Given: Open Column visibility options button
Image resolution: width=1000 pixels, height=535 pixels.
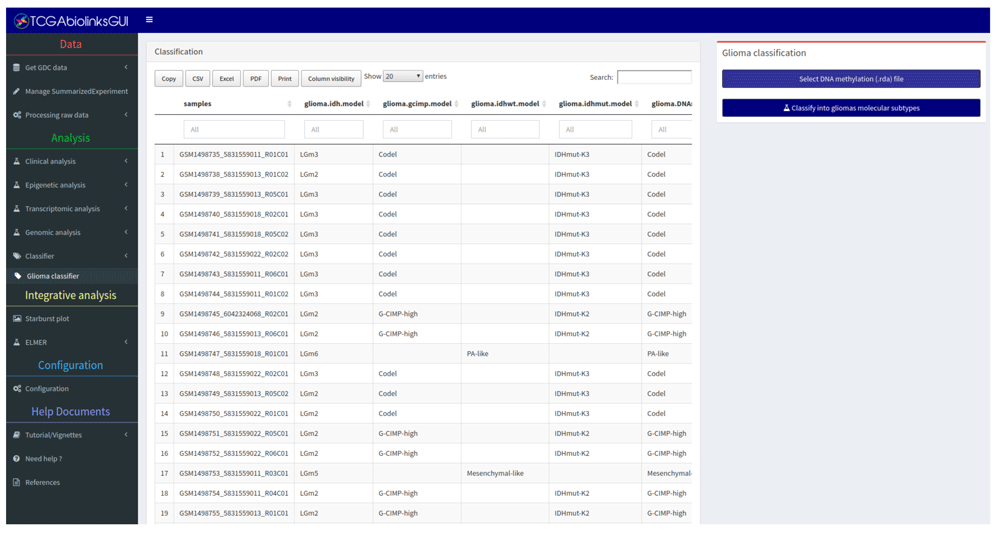Looking at the screenshot, I should [331, 78].
